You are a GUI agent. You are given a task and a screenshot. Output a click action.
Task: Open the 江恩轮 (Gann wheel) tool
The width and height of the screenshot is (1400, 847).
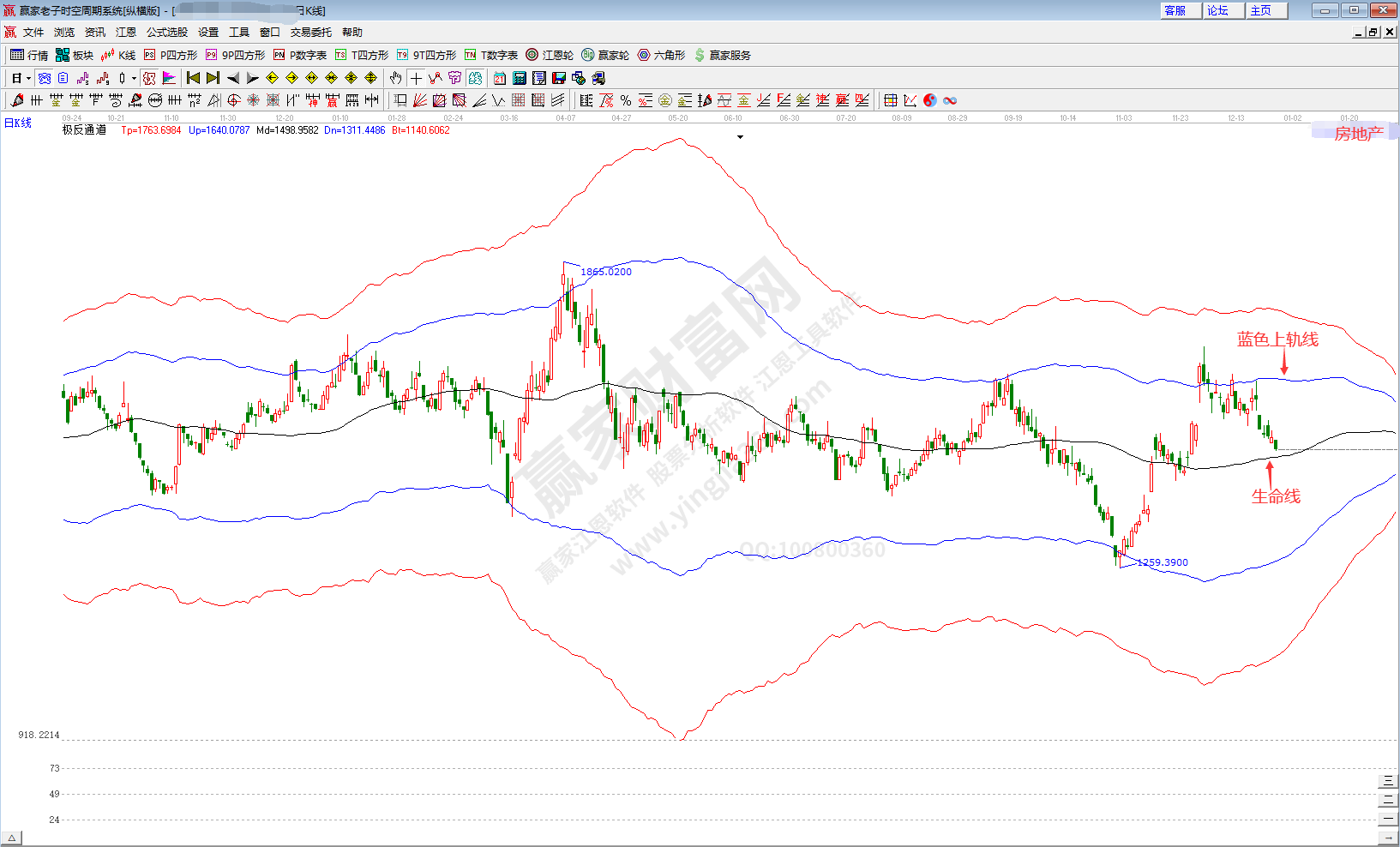pyautogui.click(x=550, y=55)
